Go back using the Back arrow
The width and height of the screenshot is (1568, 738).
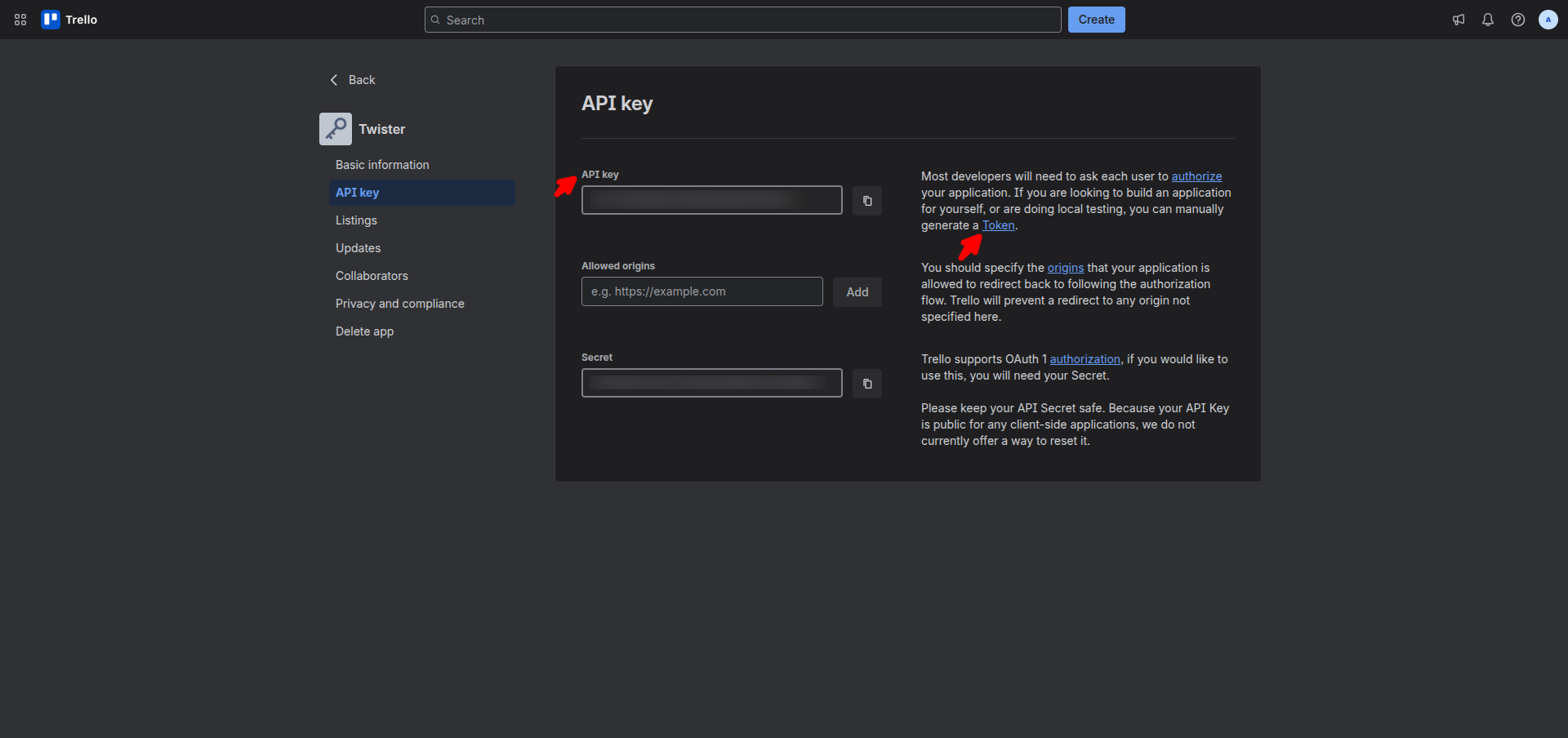[352, 80]
